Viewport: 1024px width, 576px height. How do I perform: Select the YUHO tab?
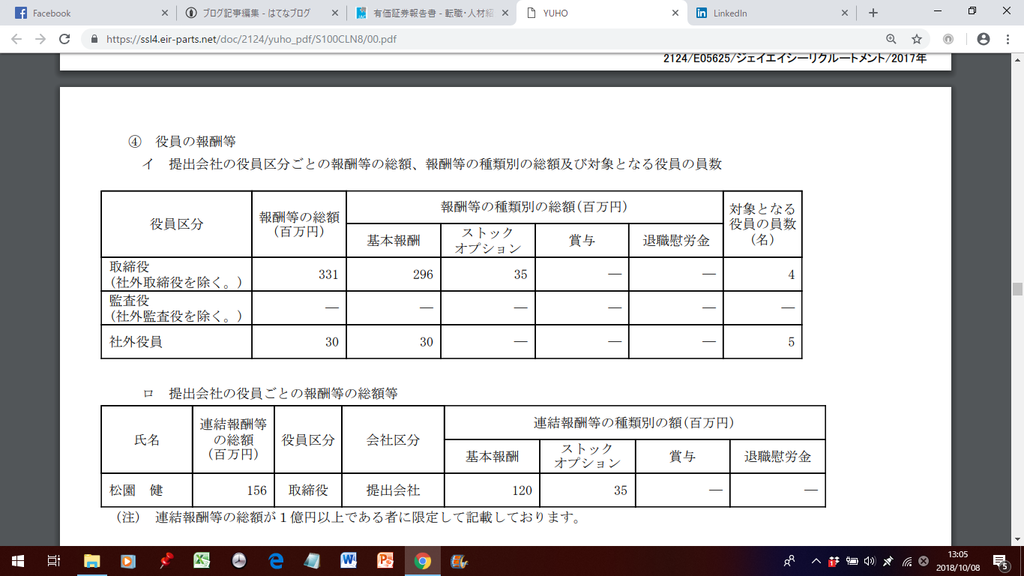coord(601,13)
